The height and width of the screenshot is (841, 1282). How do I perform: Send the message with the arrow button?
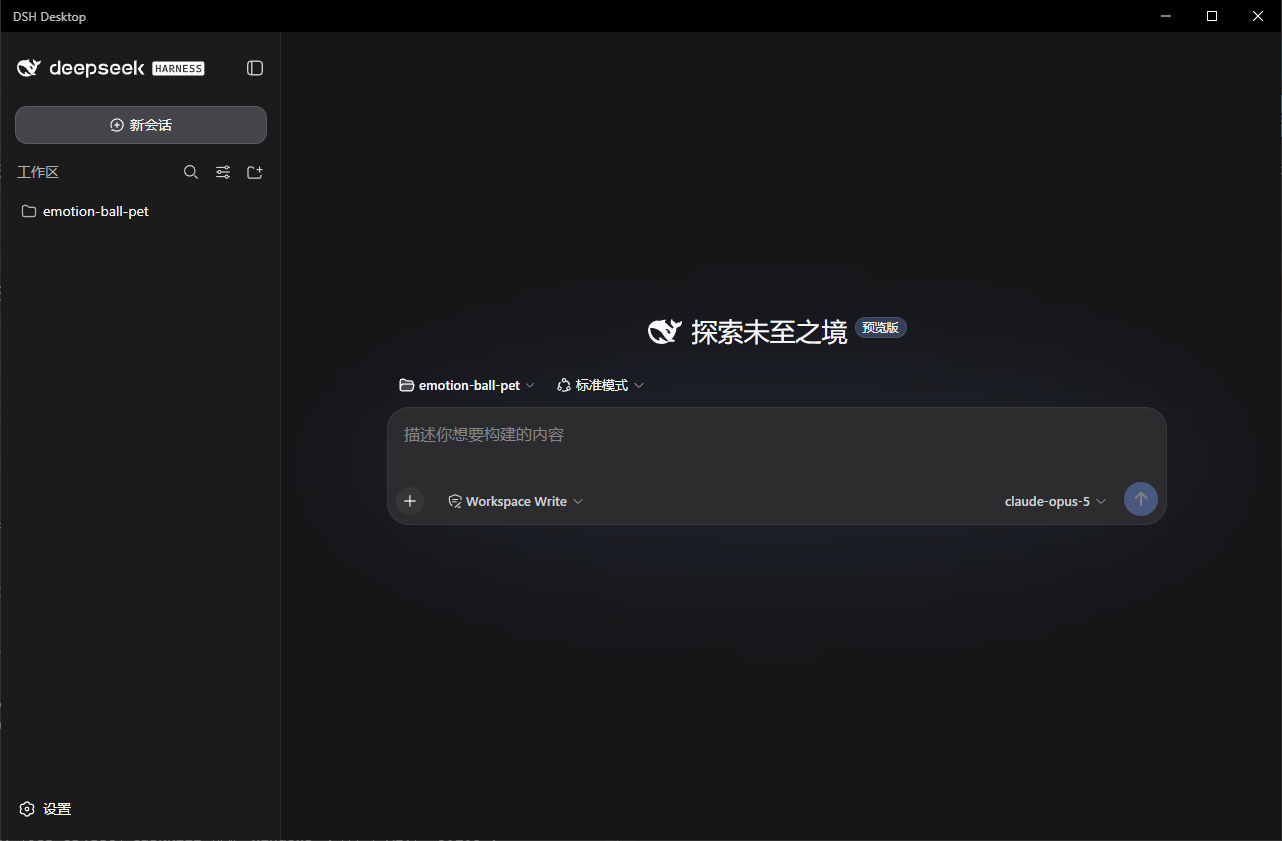click(x=1141, y=499)
